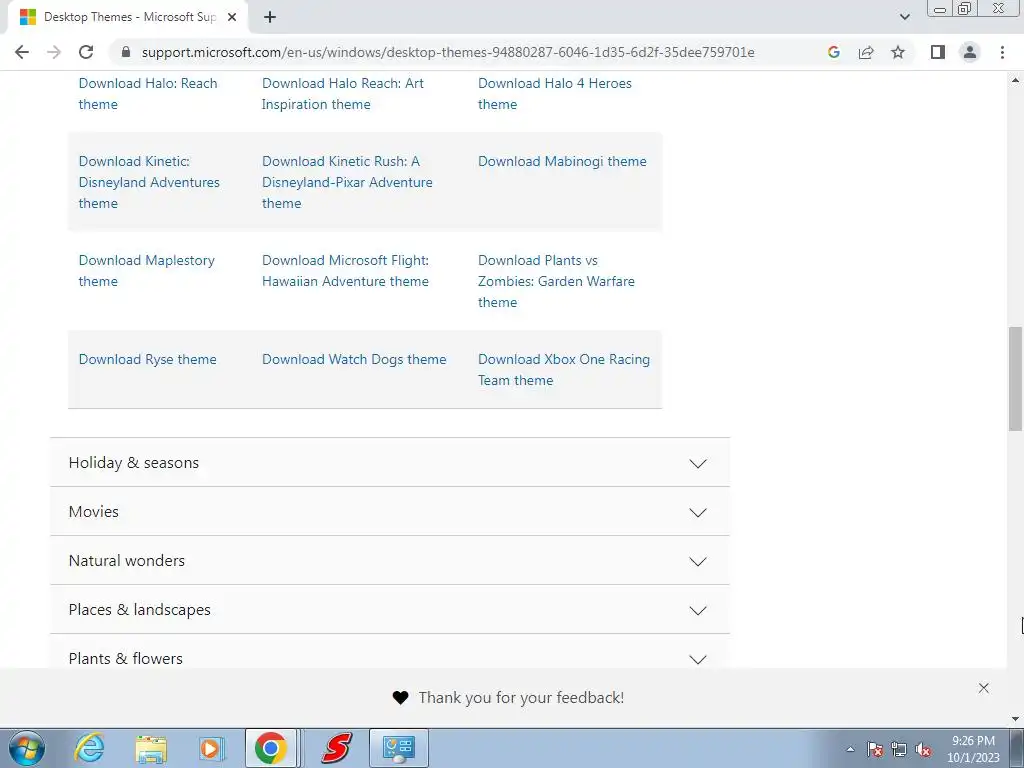Click the page vertical scrollbar thumb

(x=1015, y=379)
